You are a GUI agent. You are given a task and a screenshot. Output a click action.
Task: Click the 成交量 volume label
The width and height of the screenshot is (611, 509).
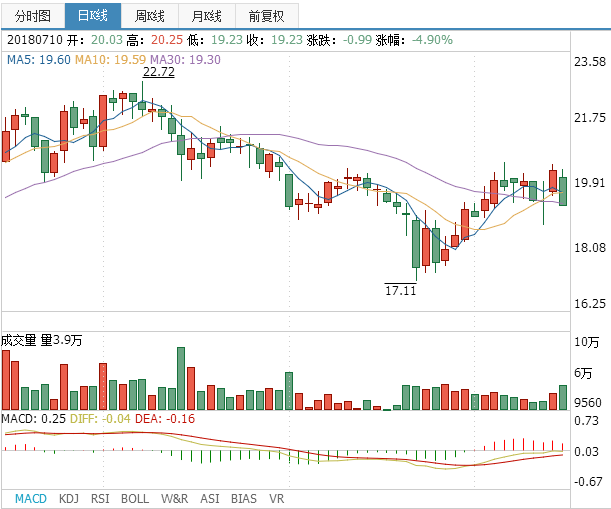19,340
